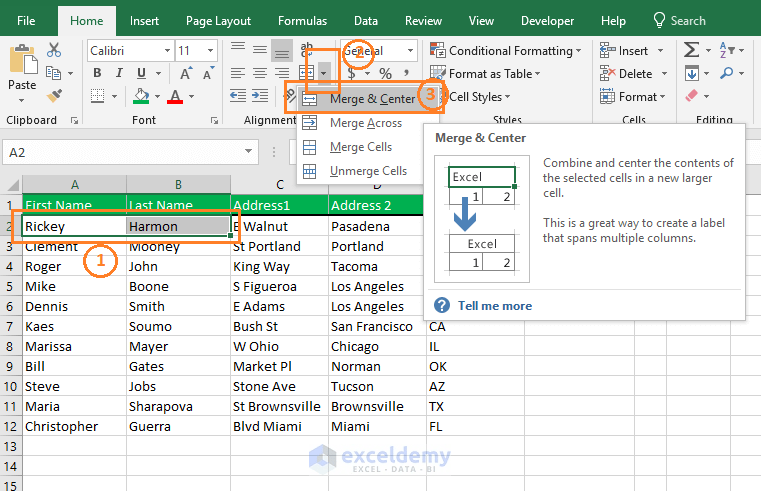
Task: Open the Underline style dropdown arrow
Action: click(158, 74)
